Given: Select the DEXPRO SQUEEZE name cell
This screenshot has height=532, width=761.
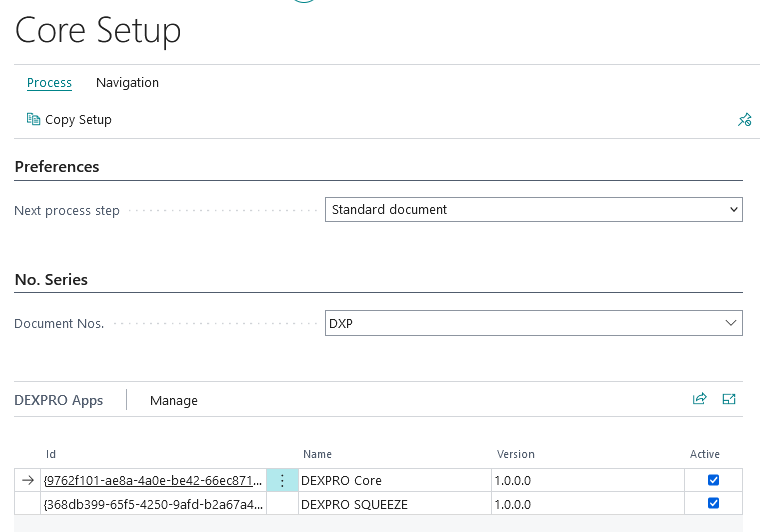Looking at the screenshot, I should pos(395,505).
